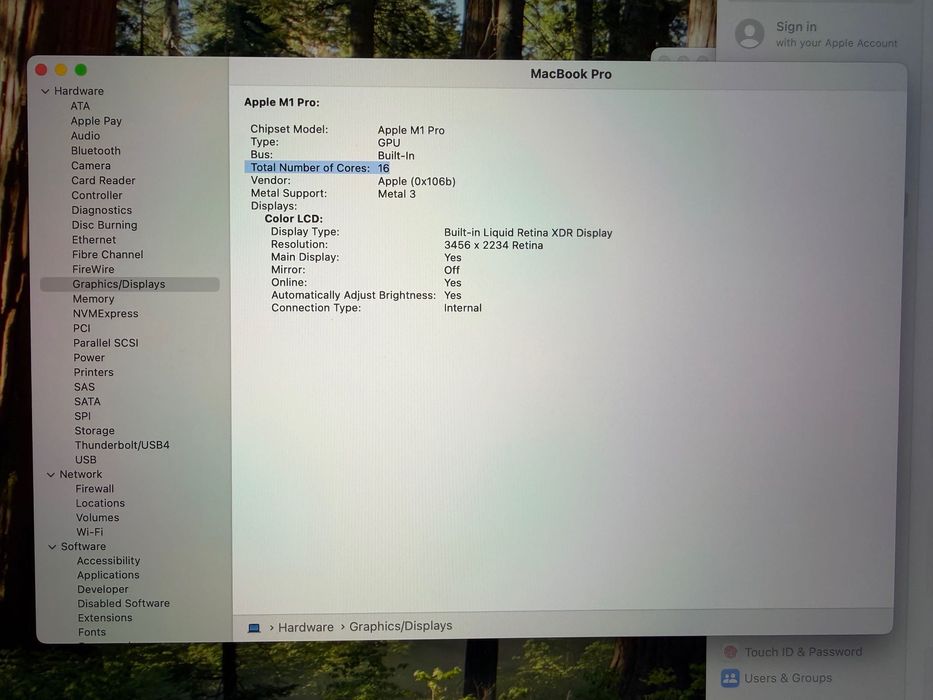Select SAS in the sidebar
This screenshot has height=700, width=933.
pyautogui.click(x=84, y=387)
